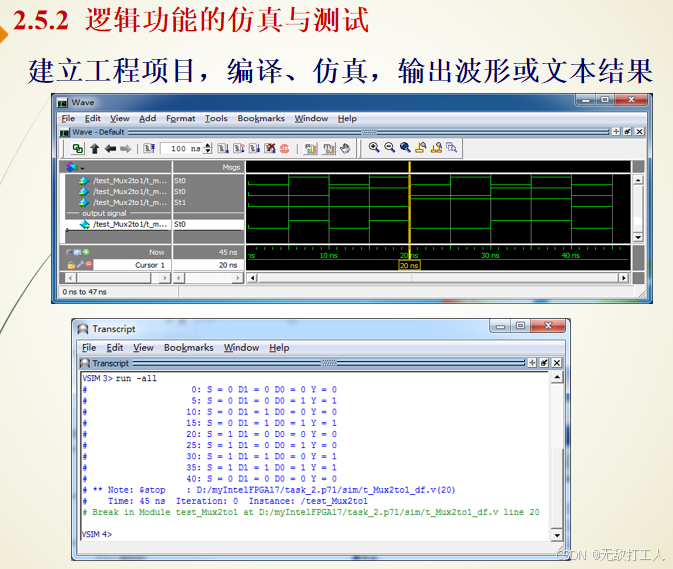This screenshot has width=673, height=569.
Task: Click the 'output signal' divider label
Action: tap(104, 213)
